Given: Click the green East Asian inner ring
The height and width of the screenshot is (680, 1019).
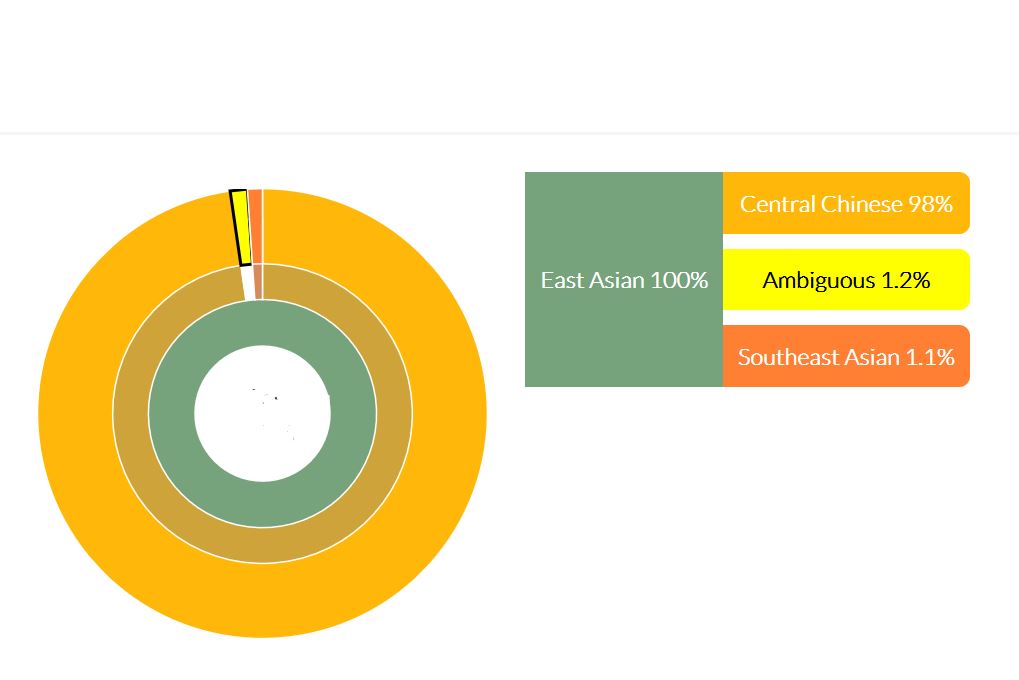Looking at the screenshot, I should point(263,504).
